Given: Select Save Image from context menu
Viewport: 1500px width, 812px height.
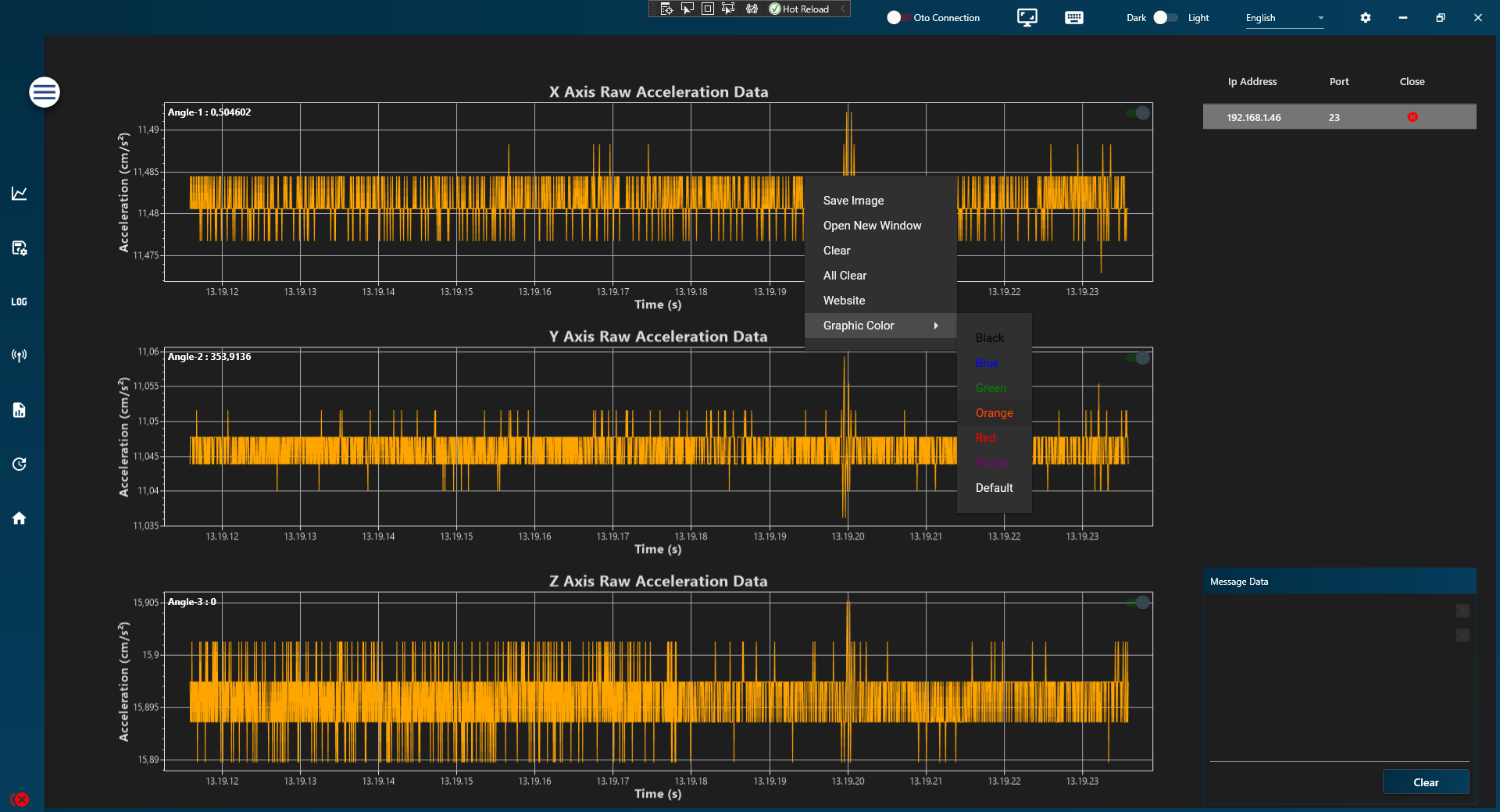Looking at the screenshot, I should click(853, 200).
